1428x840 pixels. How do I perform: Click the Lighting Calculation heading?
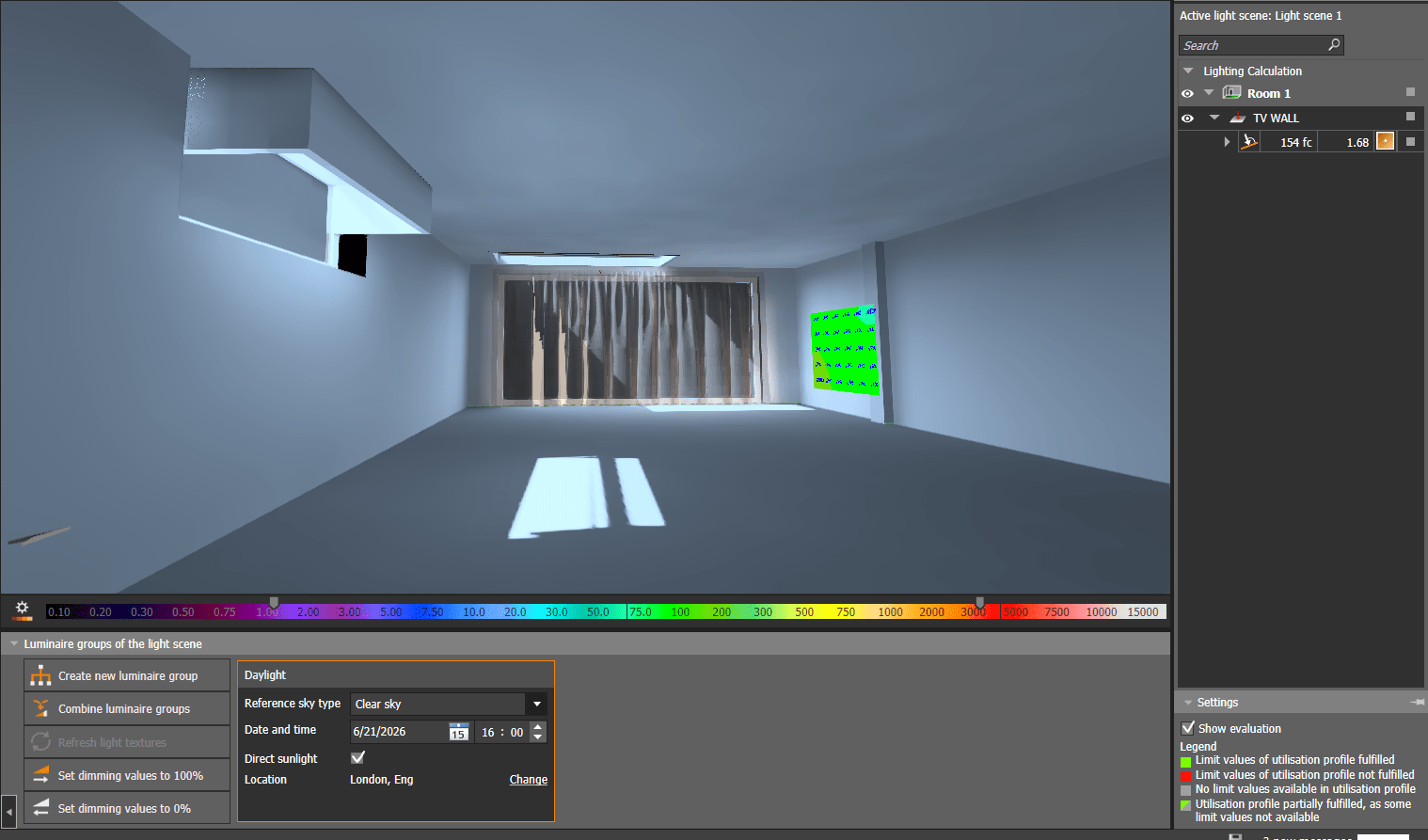point(1252,71)
